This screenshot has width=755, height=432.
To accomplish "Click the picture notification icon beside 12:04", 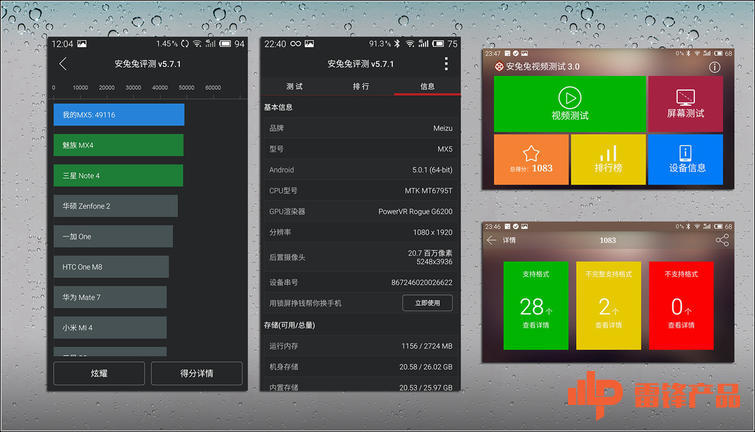I will click(82, 44).
